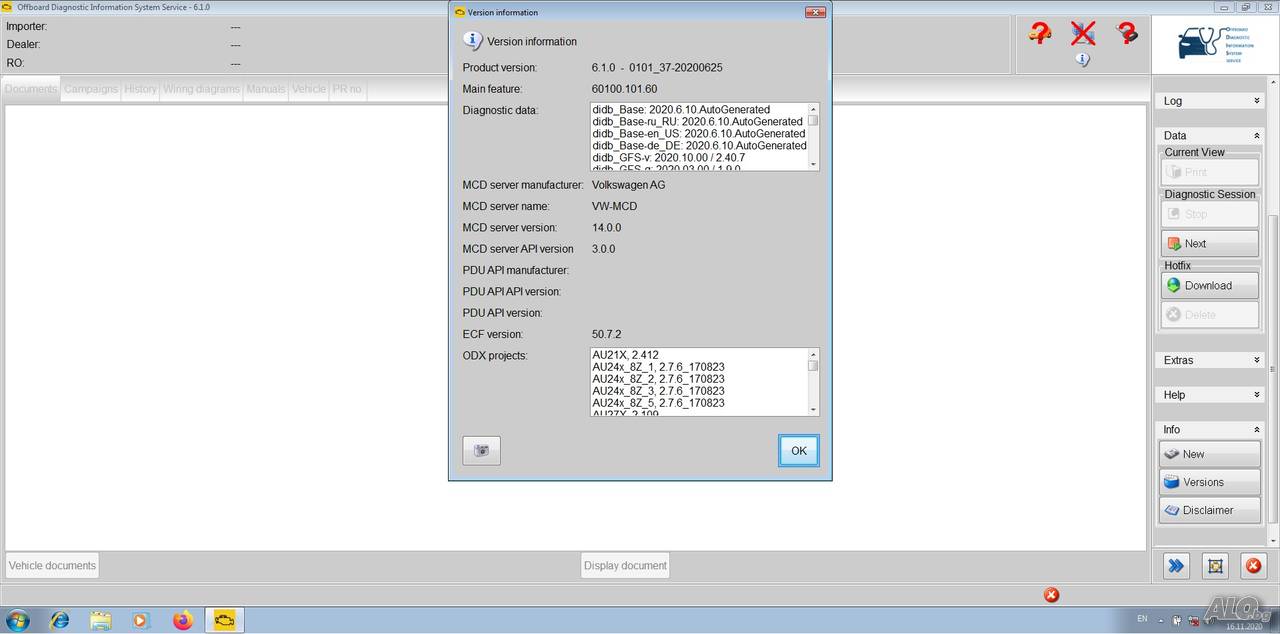Click the Hotfix Download button
Screen dimensions: 1280x634
click(1210, 285)
